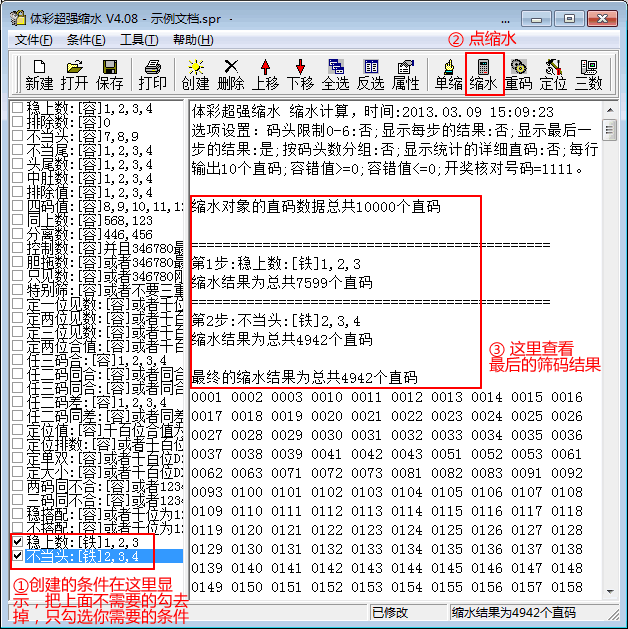Open the 文件(F) menu

coord(34,40)
